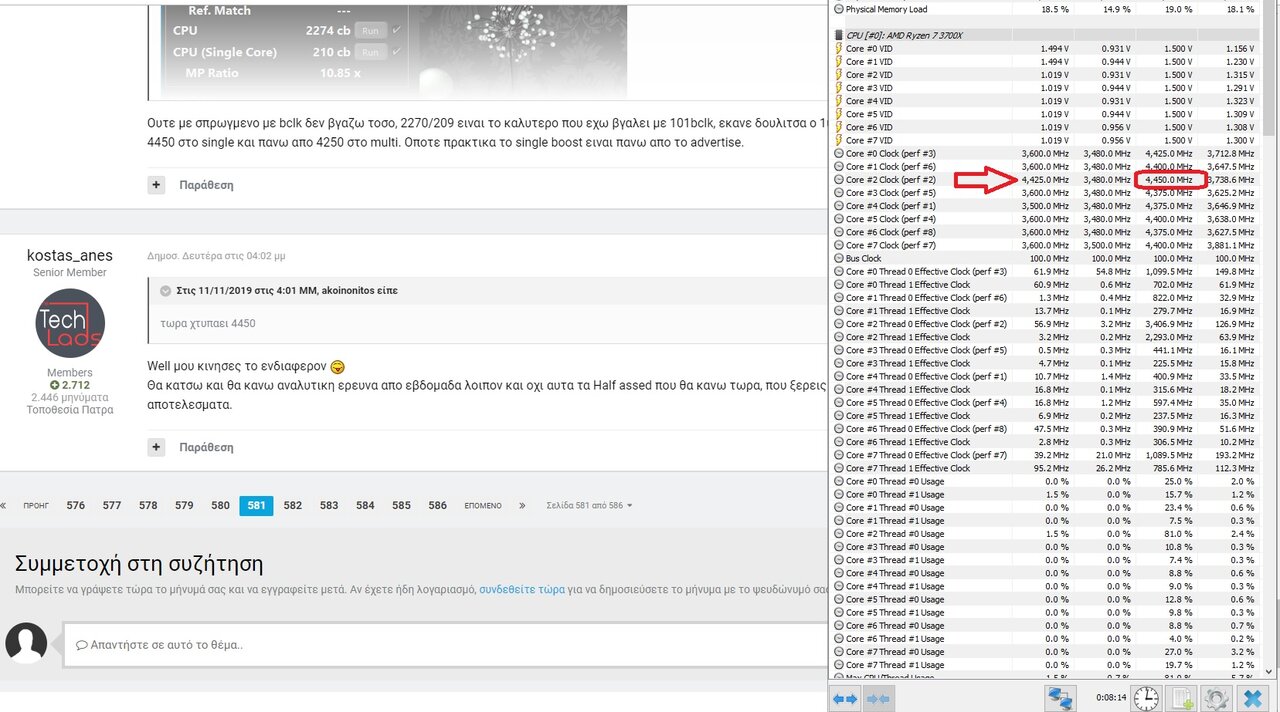This screenshot has width=1280, height=712.
Task: Click the 10.85 x MP Ratio value
Action: click(x=341, y=73)
